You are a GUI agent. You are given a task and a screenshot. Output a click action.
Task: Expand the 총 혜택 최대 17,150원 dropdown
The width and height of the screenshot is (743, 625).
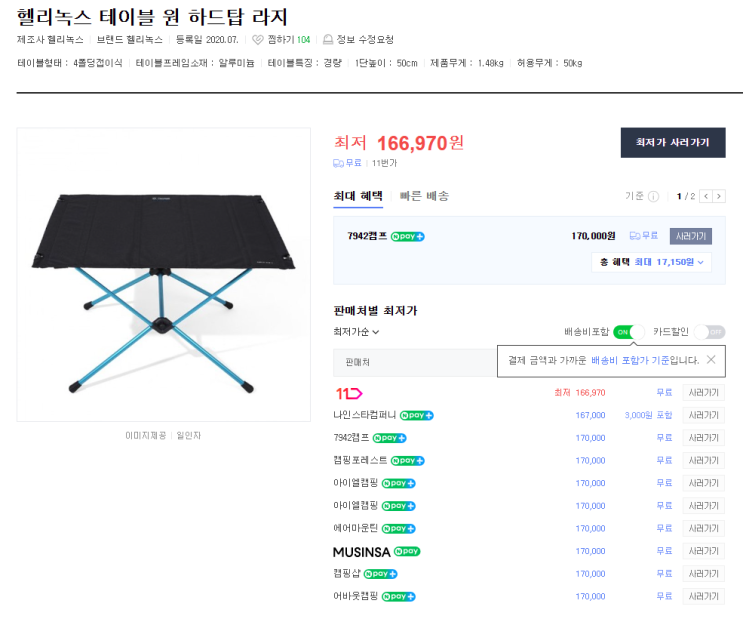tap(651, 262)
